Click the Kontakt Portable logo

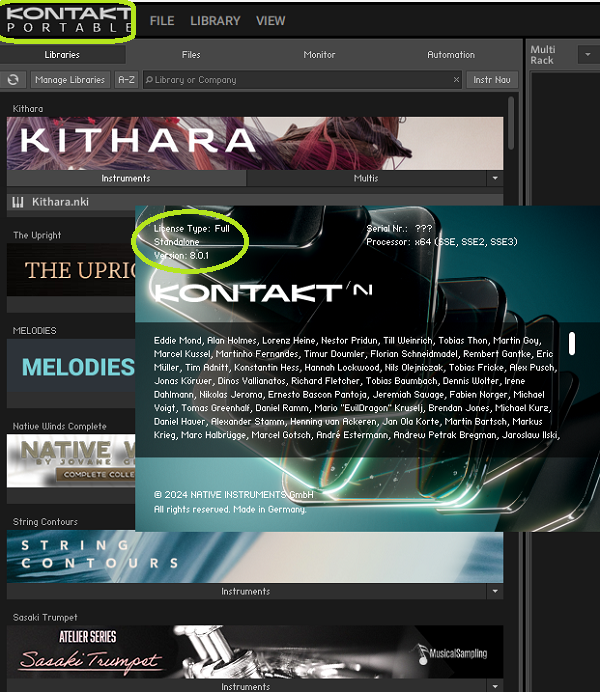[x=68, y=20]
